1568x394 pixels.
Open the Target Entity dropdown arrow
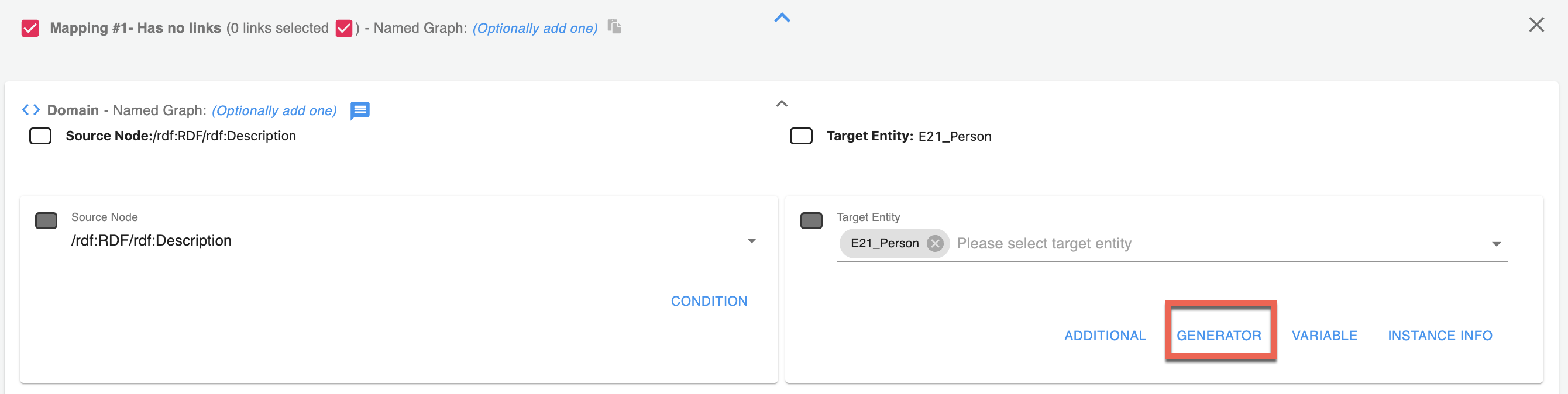tap(1496, 244)
